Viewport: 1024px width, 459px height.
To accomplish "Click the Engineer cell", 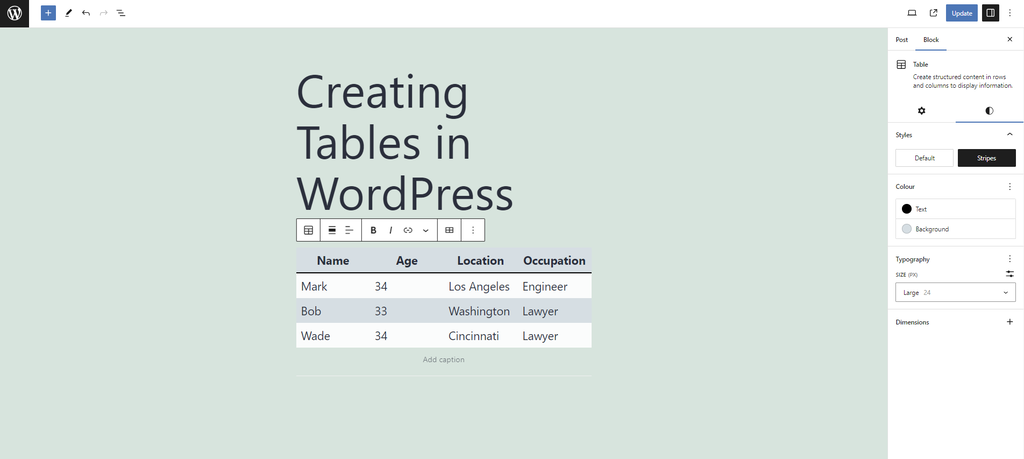I will pyautogui.click(x=554, y=287).
